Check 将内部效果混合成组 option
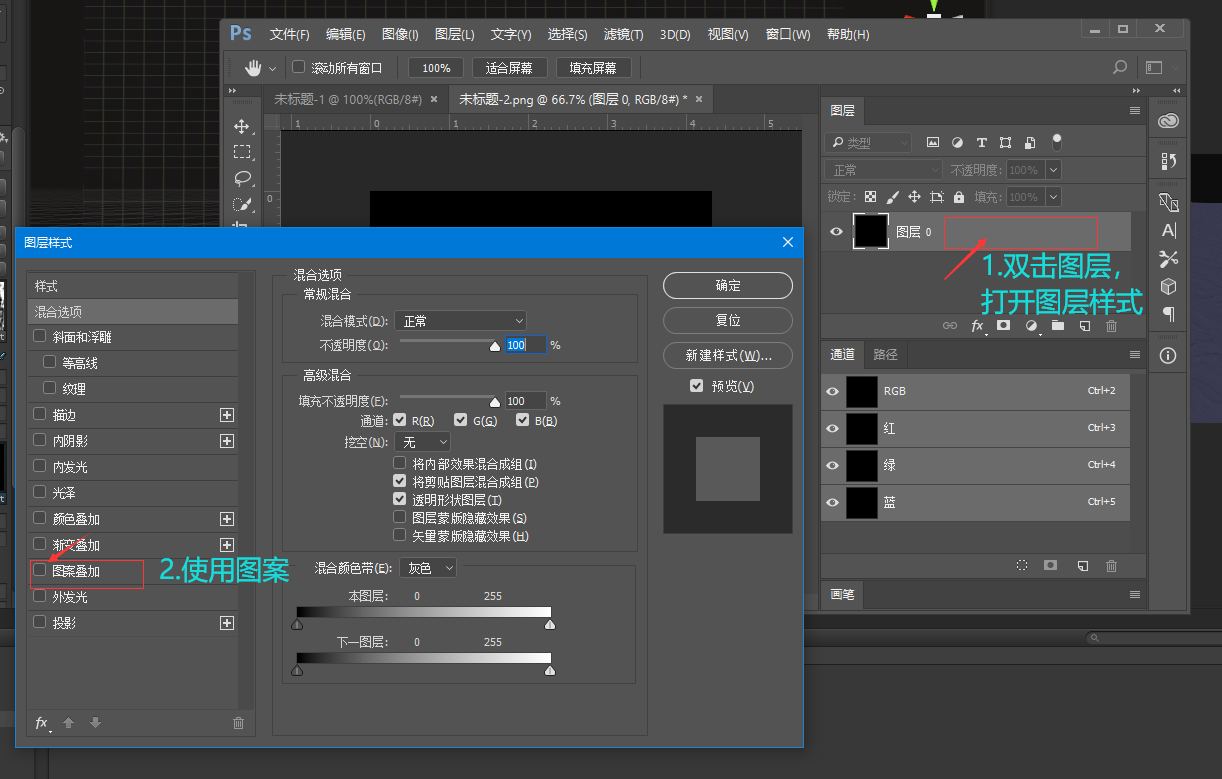The width and height of the screenshot is (1222, 779). point(400,464)
